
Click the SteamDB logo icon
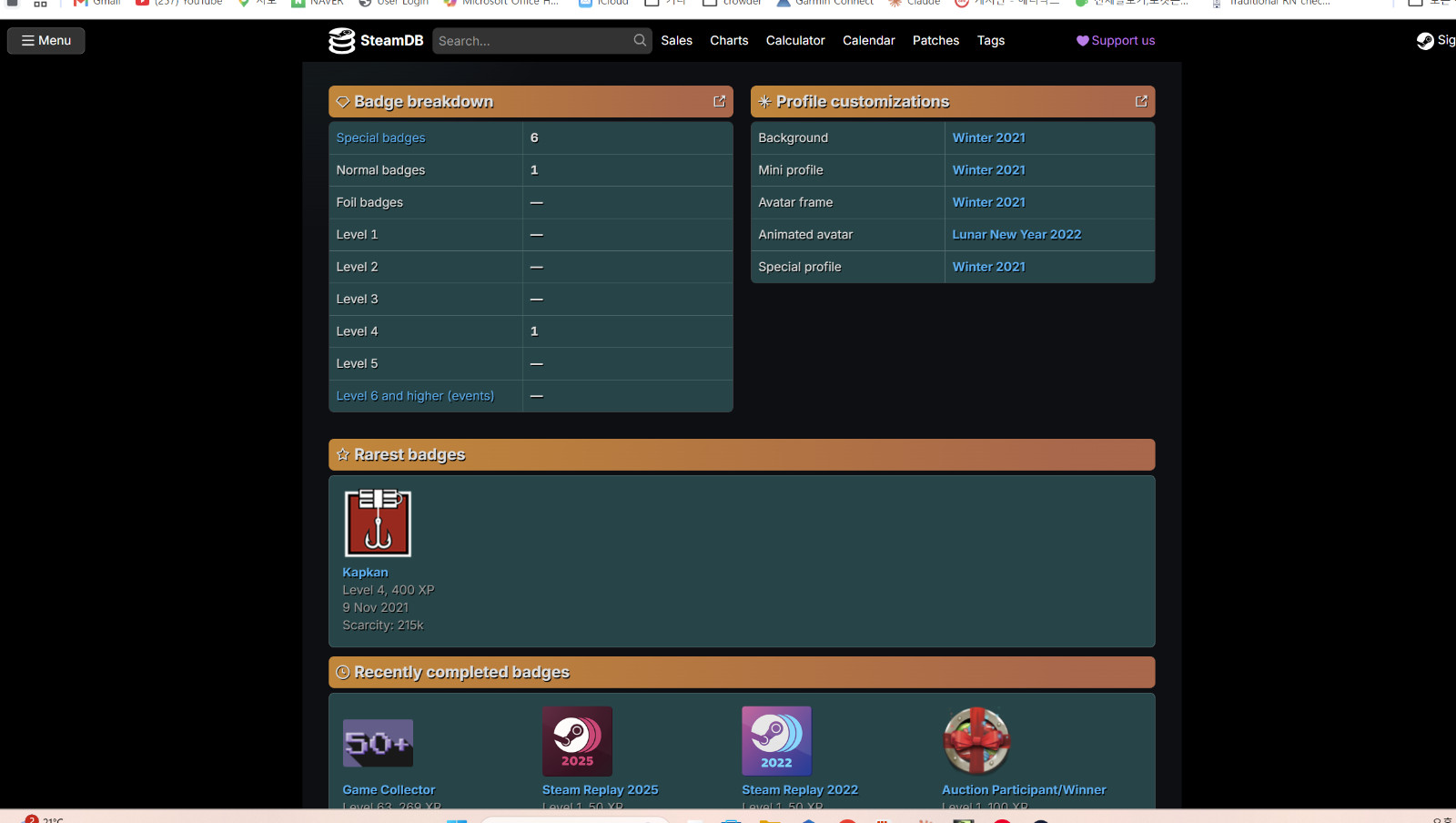point(341,40)
